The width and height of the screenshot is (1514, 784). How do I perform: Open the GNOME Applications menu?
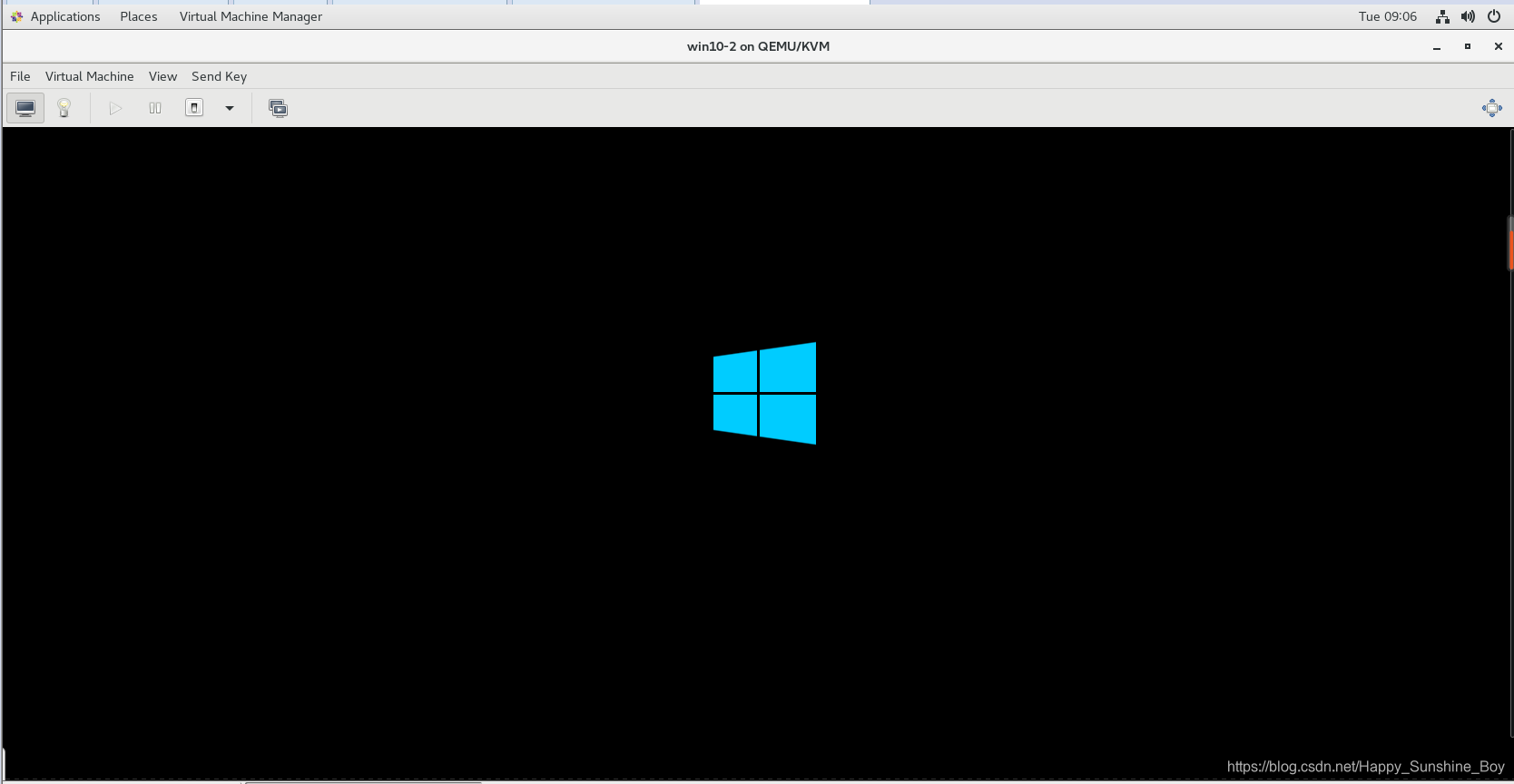point(55,16)
